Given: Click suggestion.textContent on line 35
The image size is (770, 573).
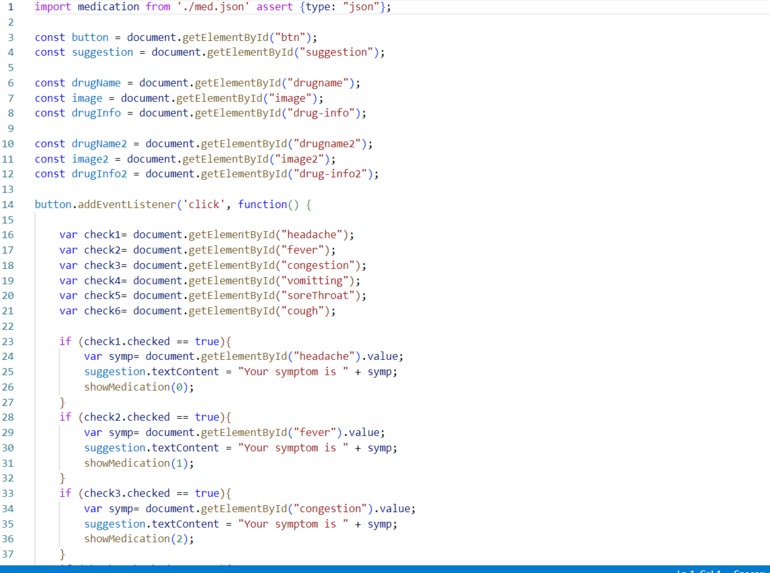Looking at the screenshot, I should point(151,524).
